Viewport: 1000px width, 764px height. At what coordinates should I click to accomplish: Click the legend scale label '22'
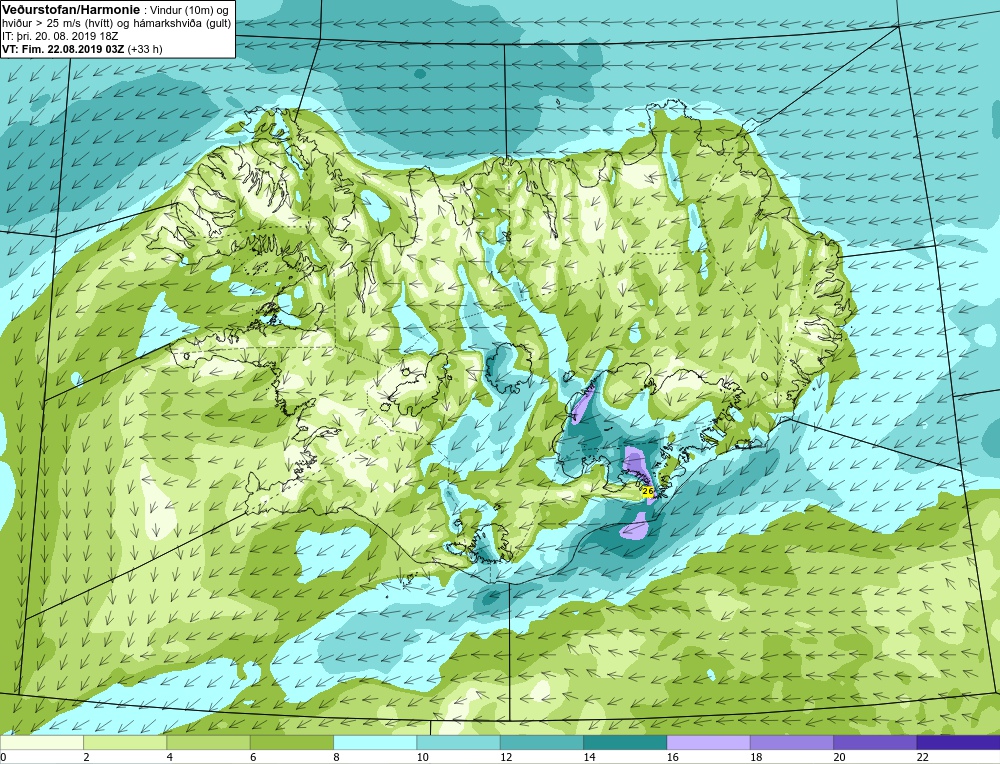(923, 757)
